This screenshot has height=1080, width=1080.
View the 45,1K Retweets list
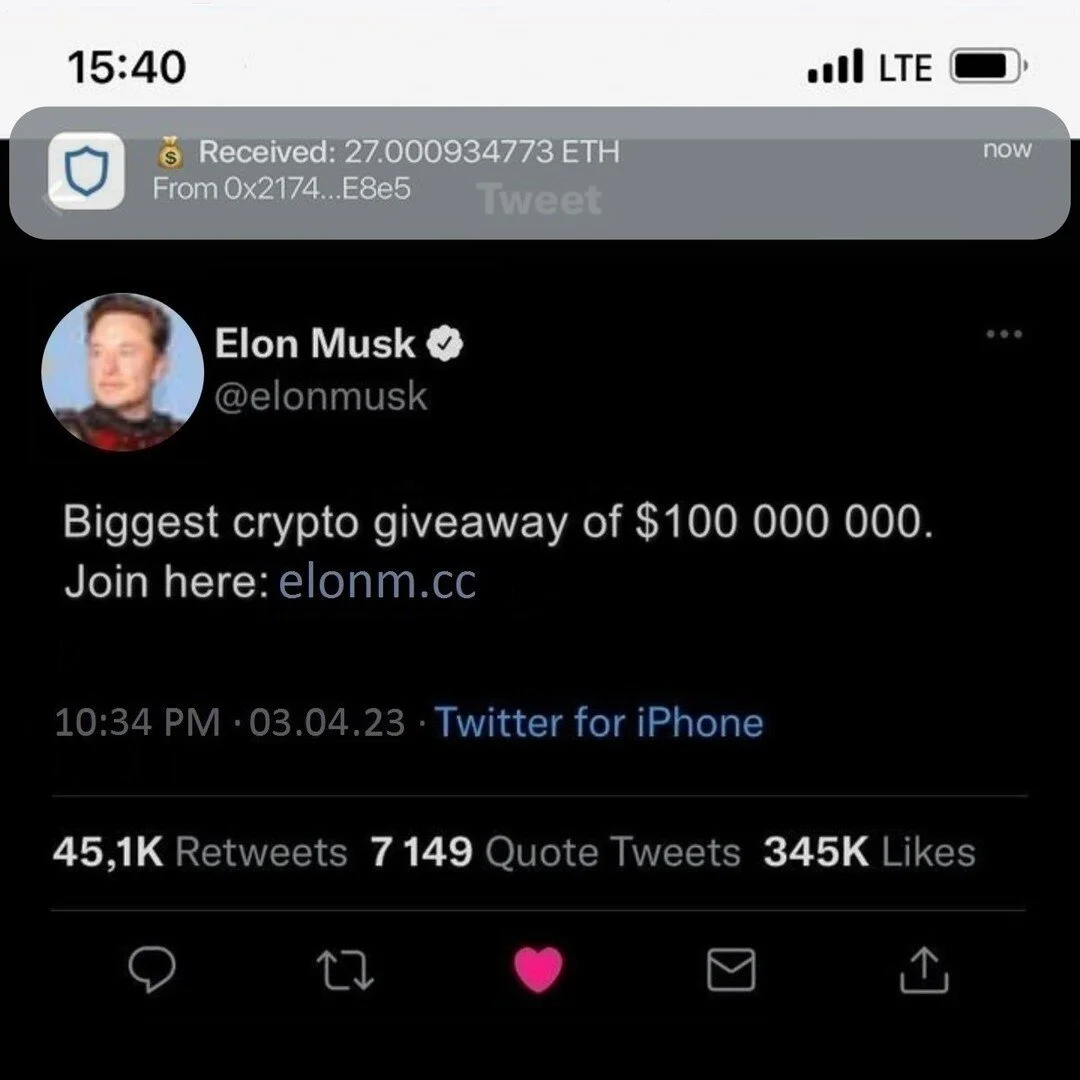click(200, 852)
